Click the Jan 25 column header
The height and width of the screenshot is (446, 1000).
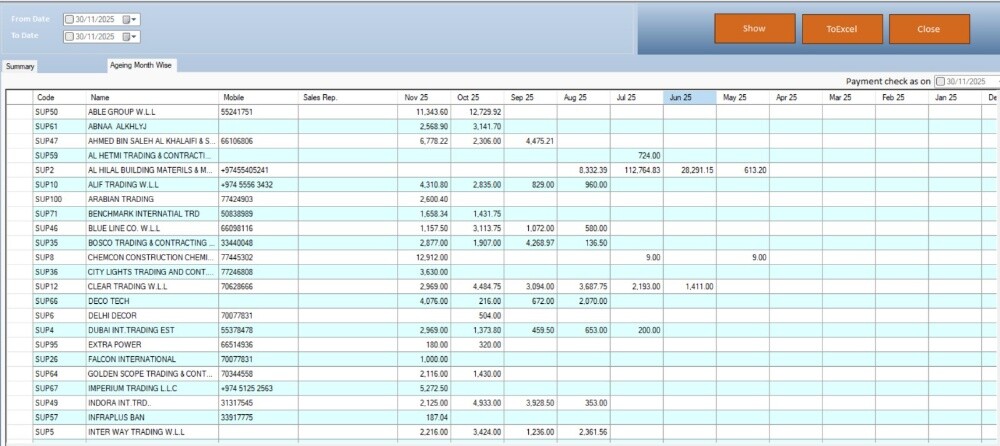click(954, 98)
